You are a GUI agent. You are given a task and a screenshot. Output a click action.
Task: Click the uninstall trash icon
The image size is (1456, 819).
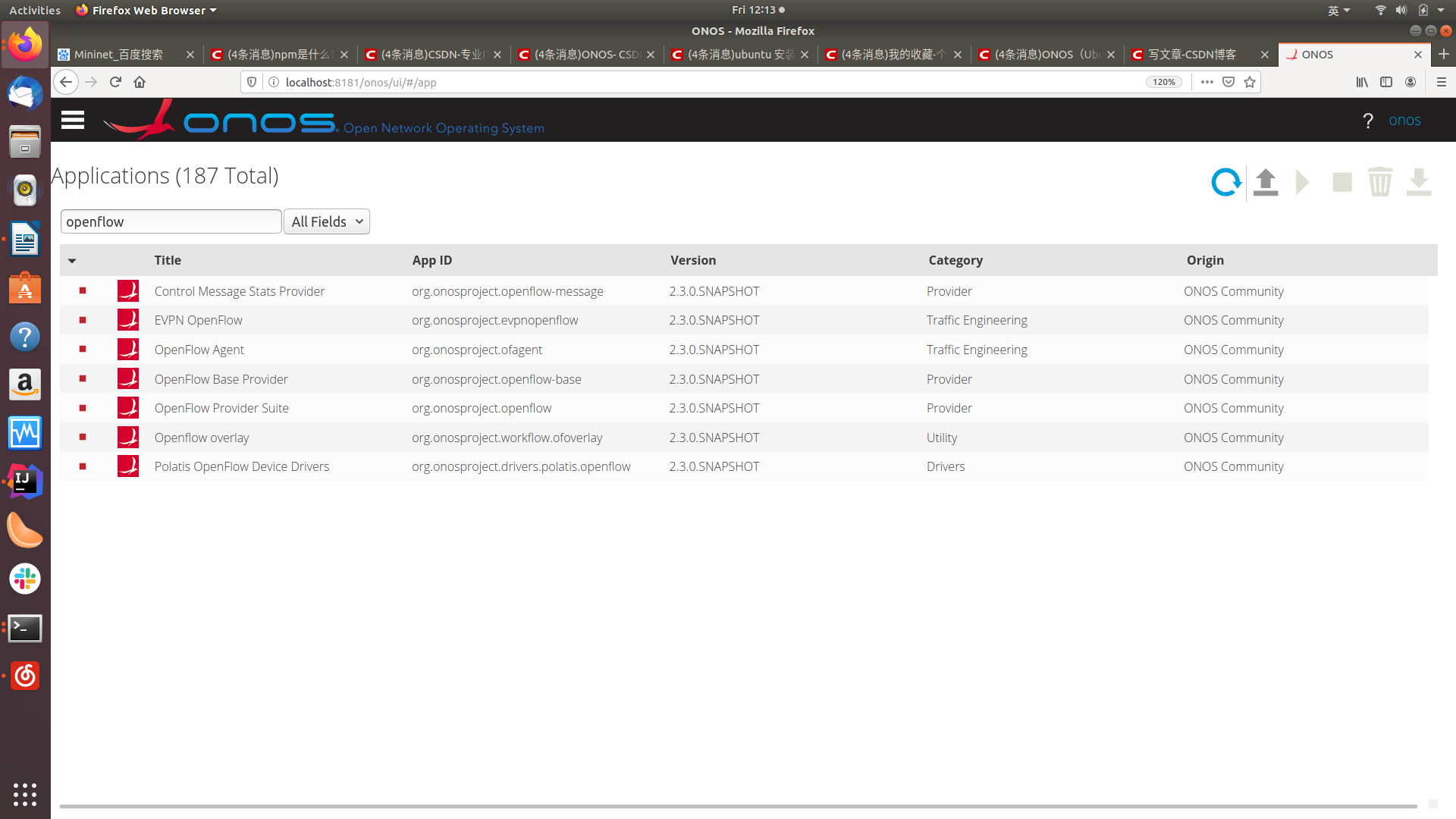(1380, 182)
